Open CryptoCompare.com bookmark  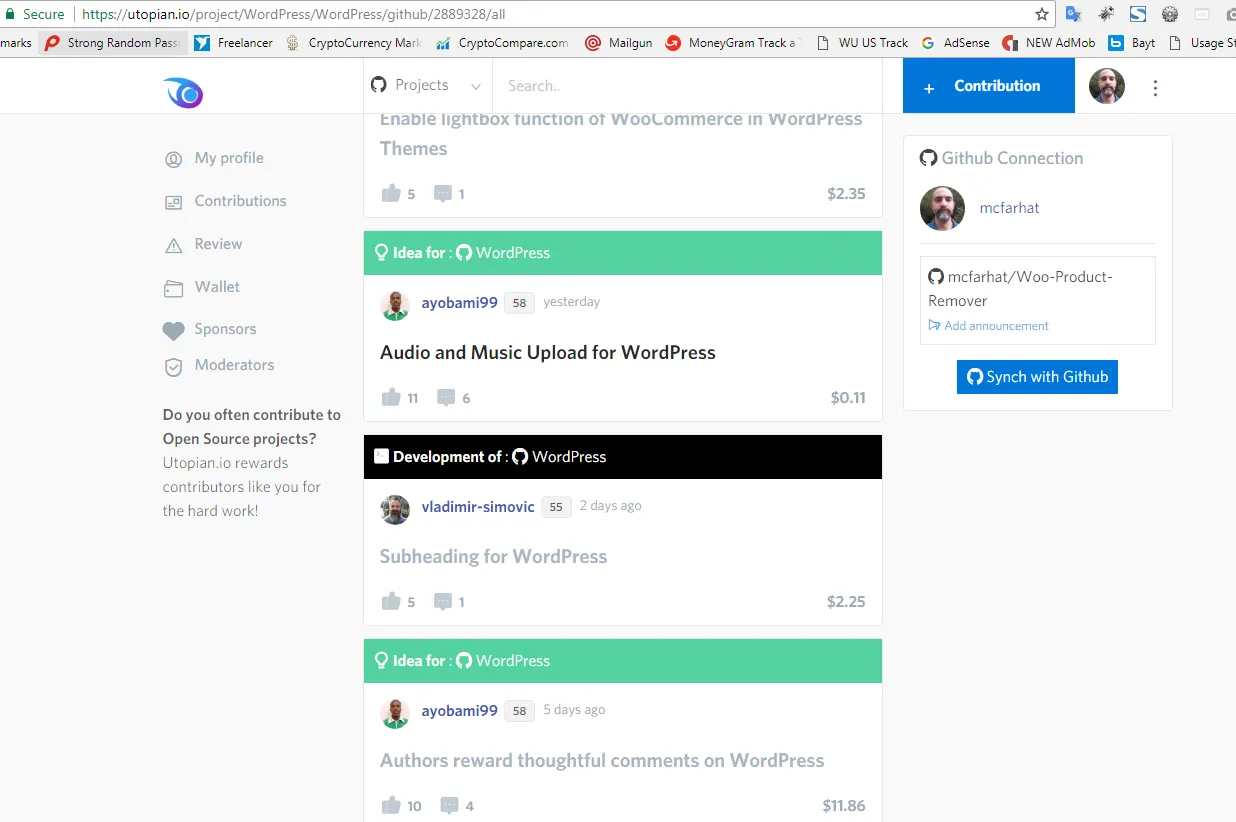[x=503, y=43]
